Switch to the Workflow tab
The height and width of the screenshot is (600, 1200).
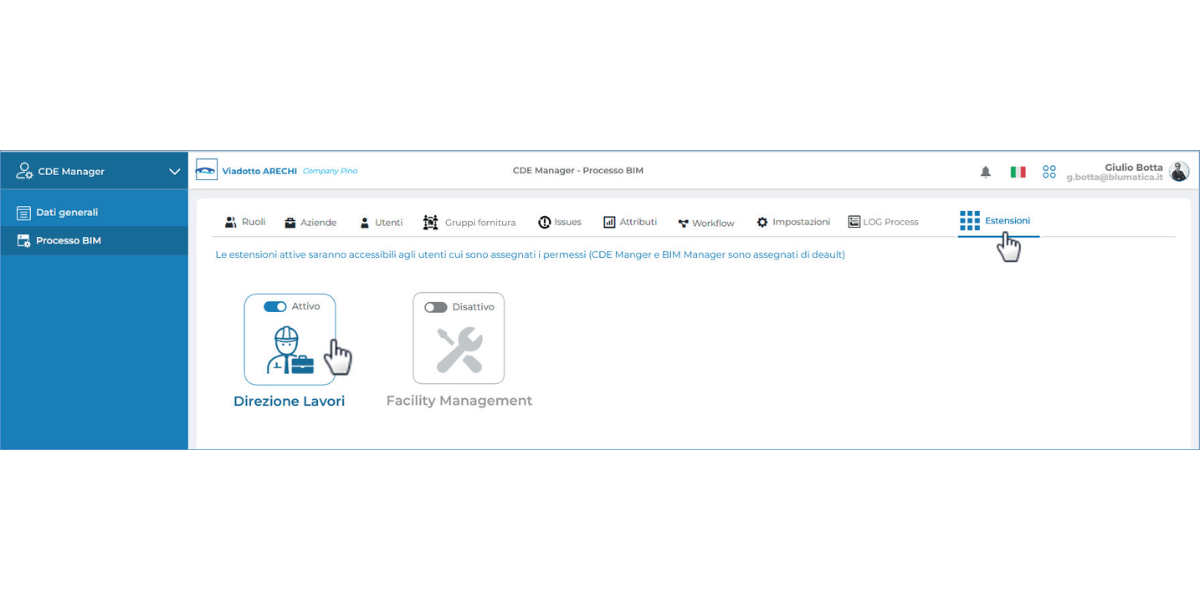(706, 223)
